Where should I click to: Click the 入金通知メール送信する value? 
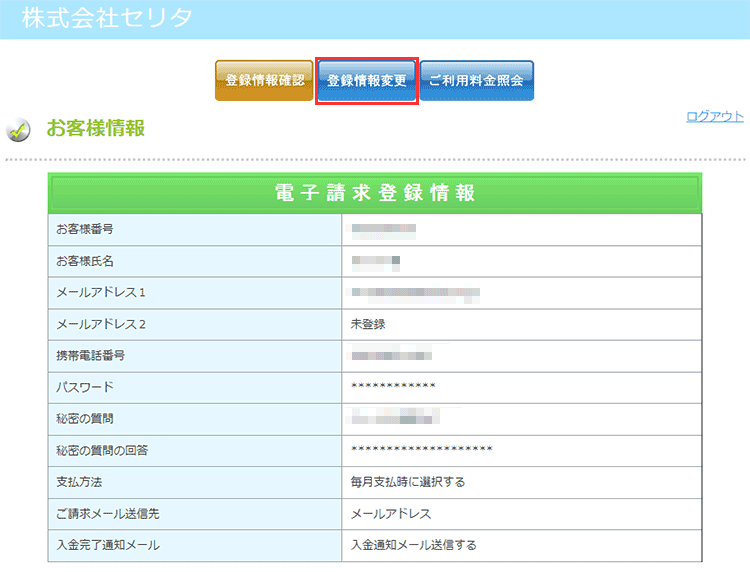point(413,545)
